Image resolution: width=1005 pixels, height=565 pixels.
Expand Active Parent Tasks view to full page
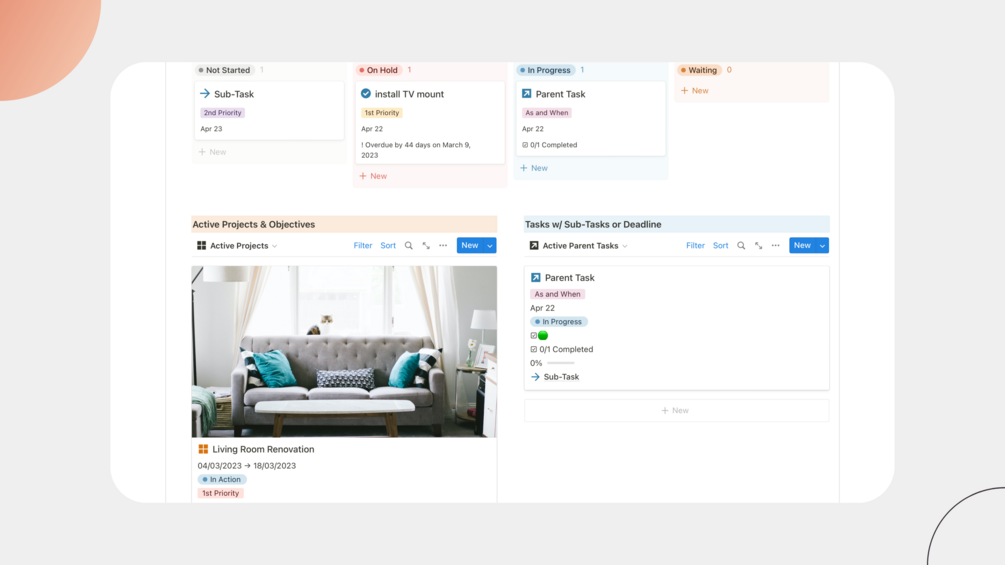coord(758,245)
